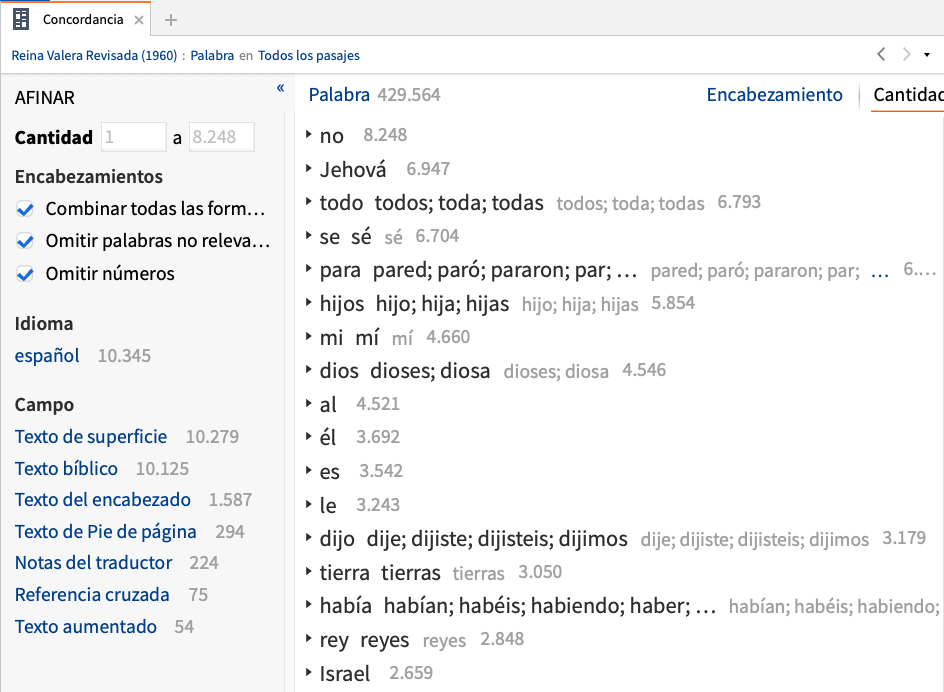Open the navigation history dropdown arrow

tap(927, 55)
